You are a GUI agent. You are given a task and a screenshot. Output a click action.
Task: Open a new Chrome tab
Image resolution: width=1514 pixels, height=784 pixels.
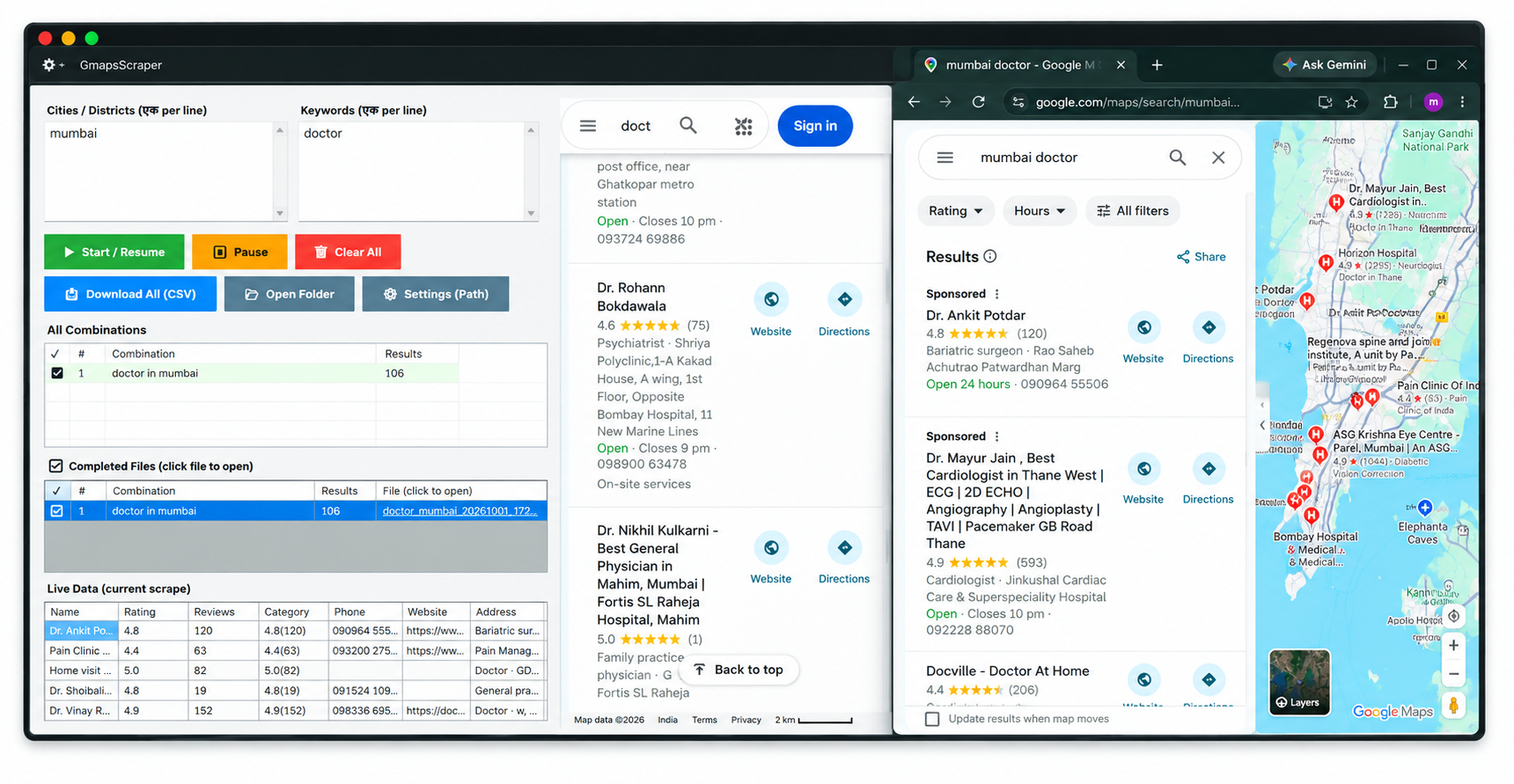pos(1158,65)
